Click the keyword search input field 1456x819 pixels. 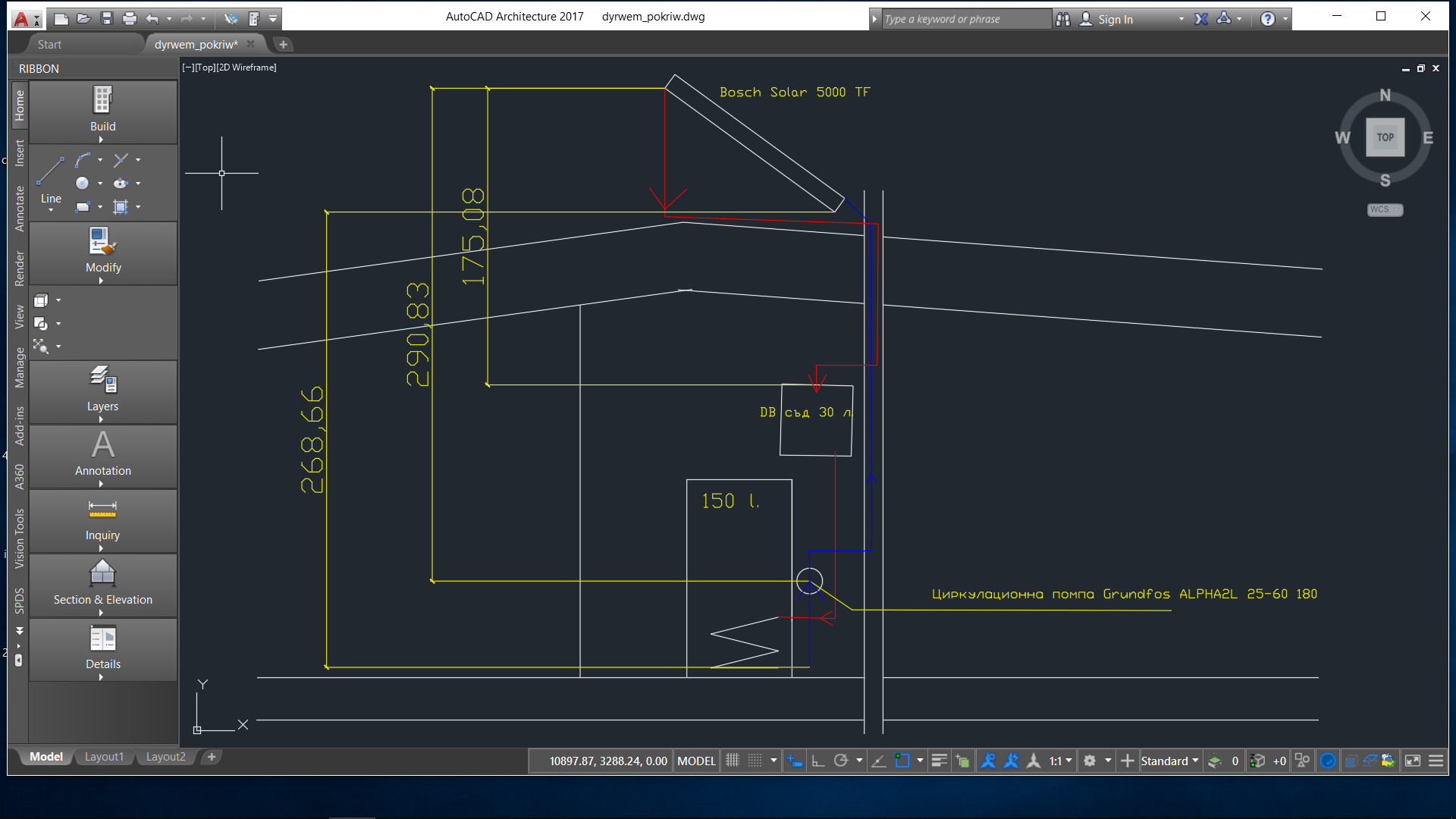(x=963, y=19)
